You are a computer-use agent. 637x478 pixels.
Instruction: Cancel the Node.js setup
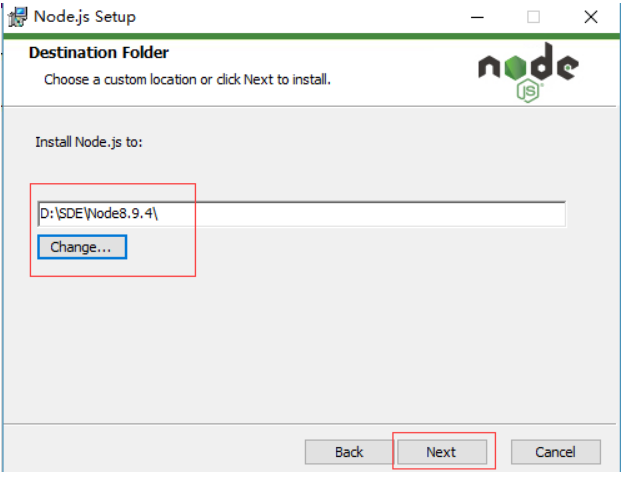555,452
